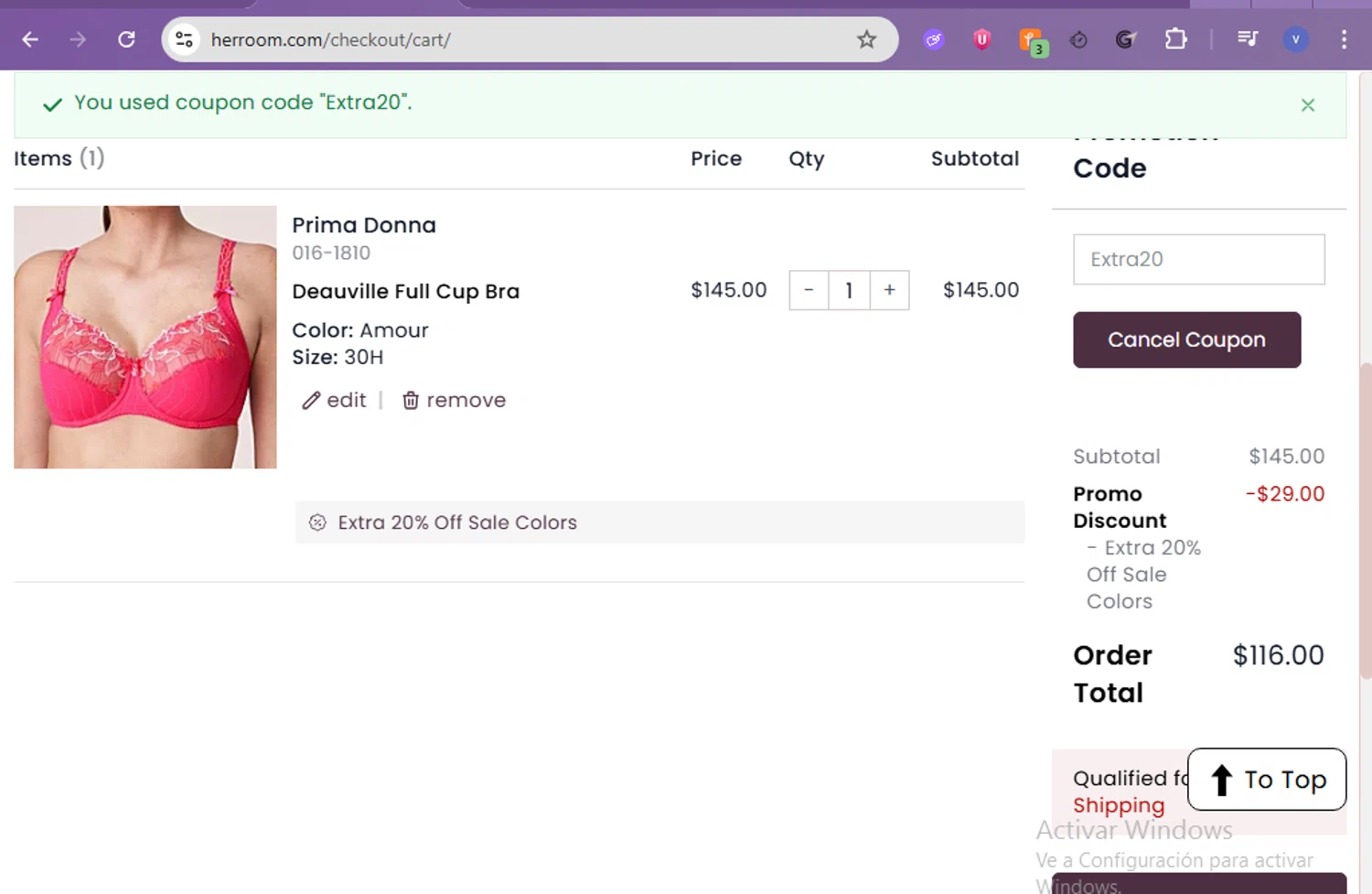This screenshot has width=1372, height=894.
Task: Reload the cart page
Action: tap(126, 39)
